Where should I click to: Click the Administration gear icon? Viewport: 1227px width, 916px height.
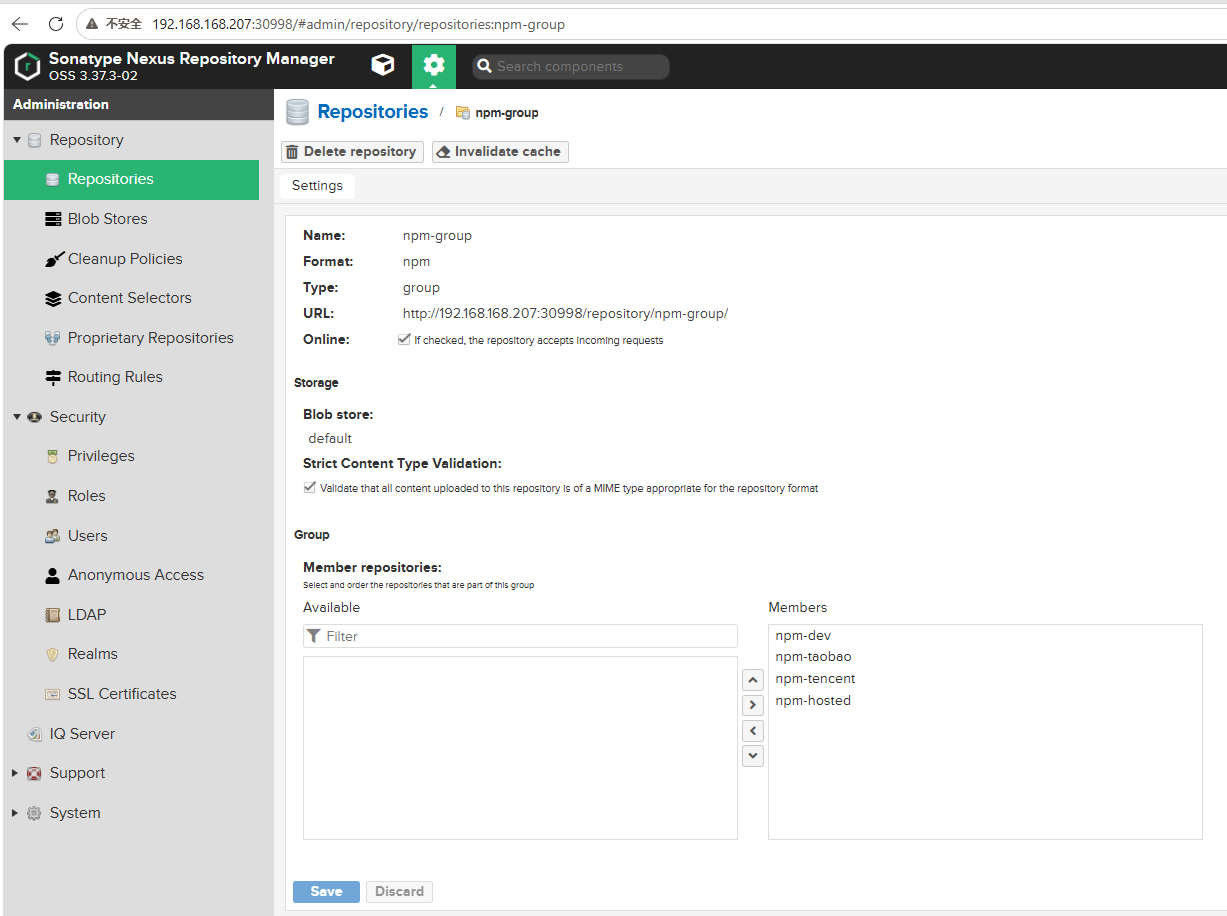[433, 66]
